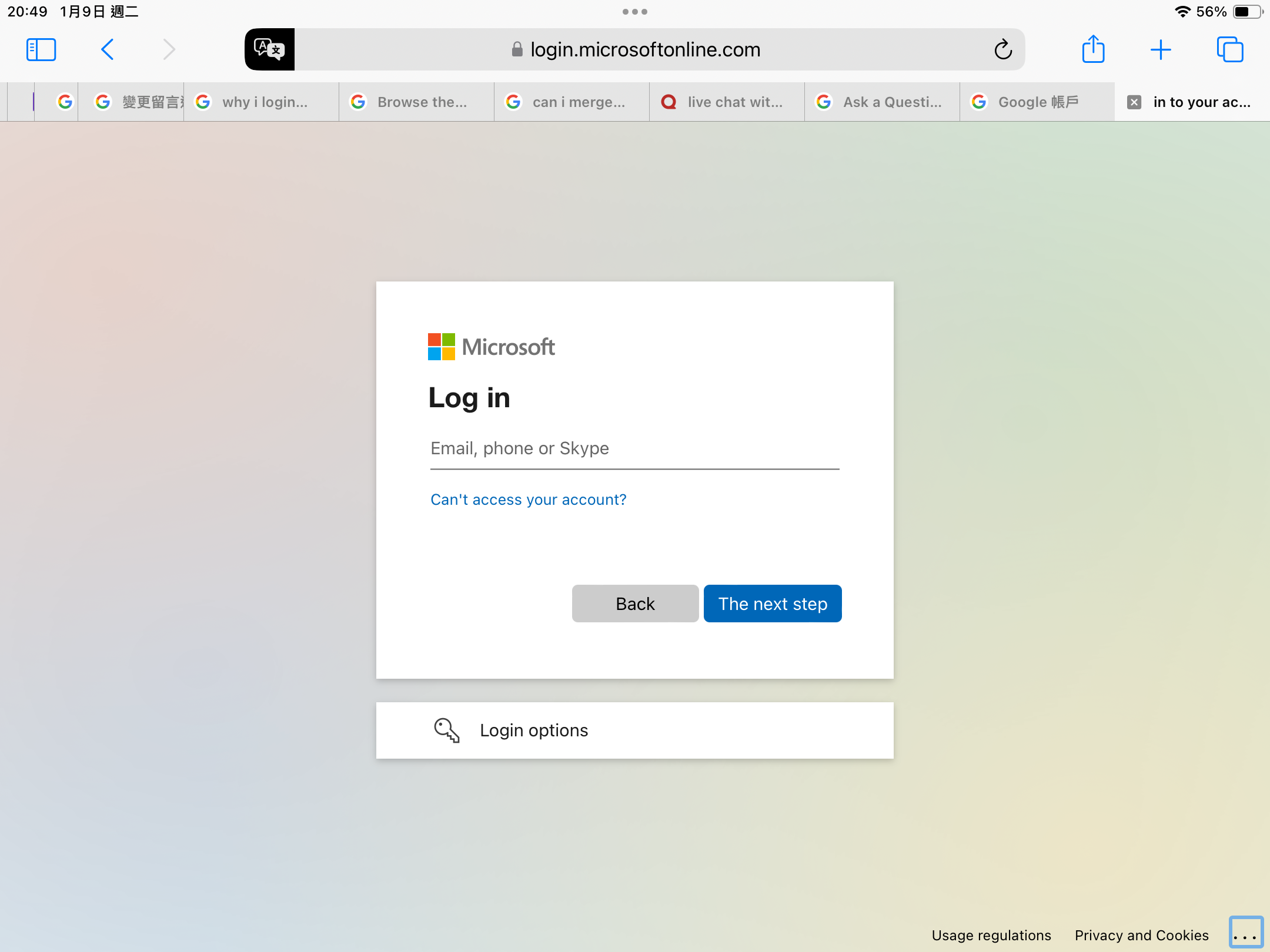
Task: Reload the Microsoft login page
Action: click(1003, 49)
